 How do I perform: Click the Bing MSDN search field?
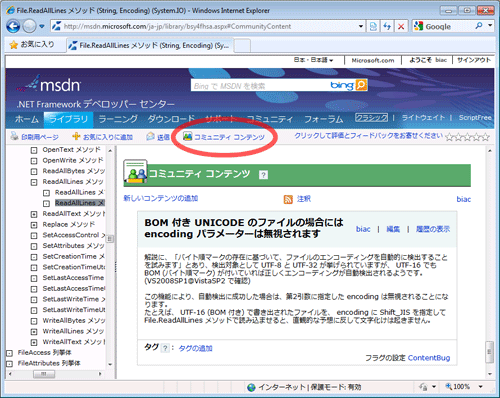[x=260, y=86]
